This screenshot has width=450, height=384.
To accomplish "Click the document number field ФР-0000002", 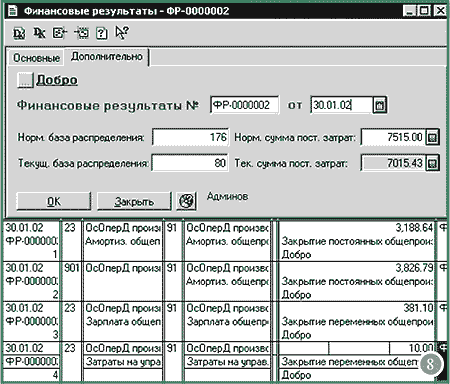I will point(244,105).
